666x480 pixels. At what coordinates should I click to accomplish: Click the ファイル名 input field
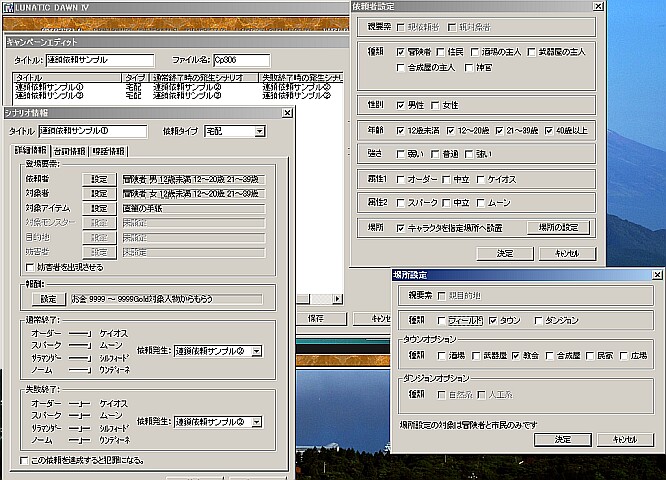[239, 60]
